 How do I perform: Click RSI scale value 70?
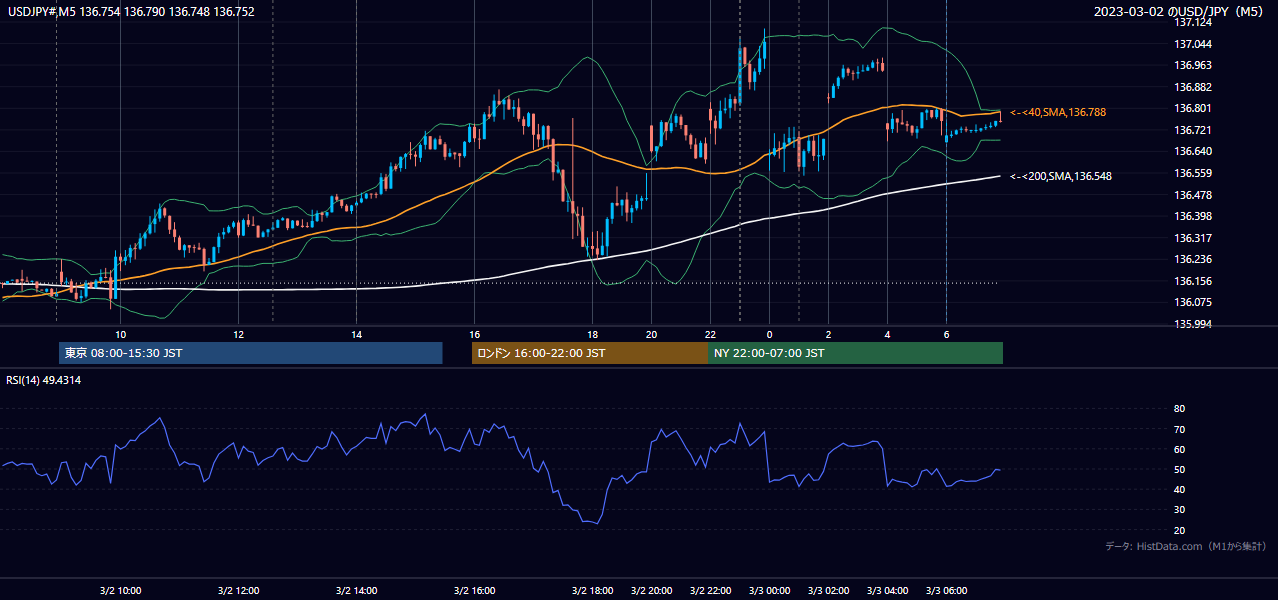click(x=1179, y=429)
